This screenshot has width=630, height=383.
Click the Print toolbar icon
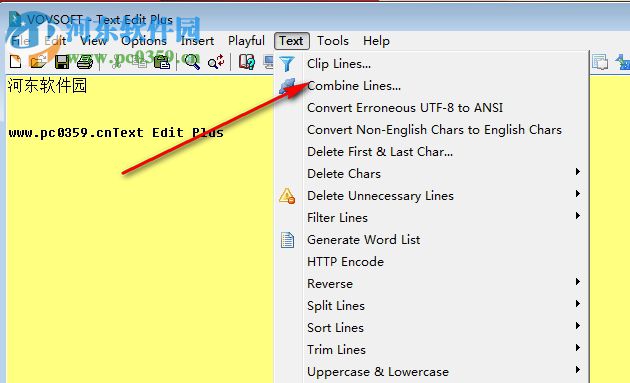[x=85, y=62]
